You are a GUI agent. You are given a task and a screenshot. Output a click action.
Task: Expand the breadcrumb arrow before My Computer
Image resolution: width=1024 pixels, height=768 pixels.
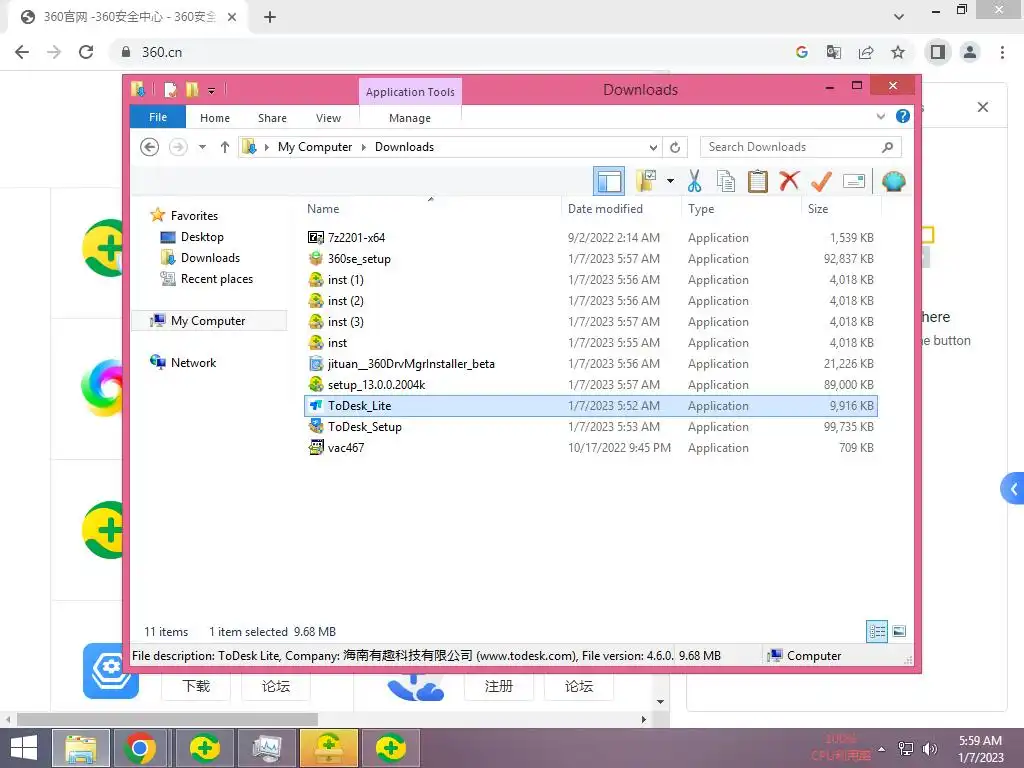pyautogui.click(x=266, y=147)
